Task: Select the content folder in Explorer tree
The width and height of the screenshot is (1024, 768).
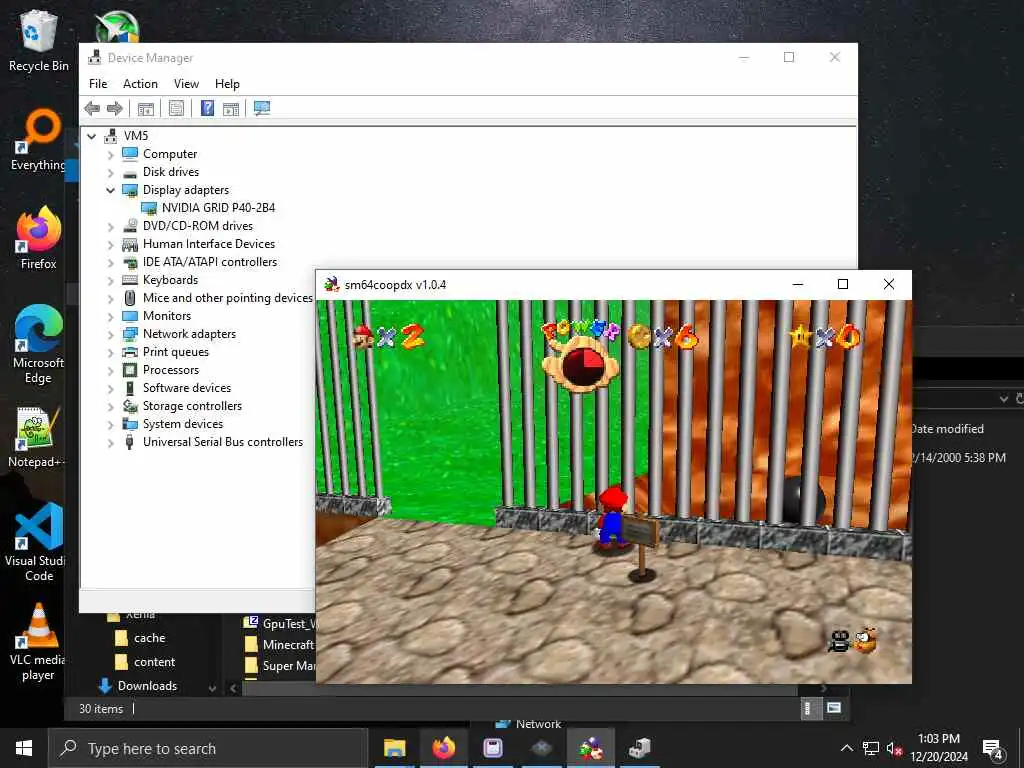Action: 154,662
